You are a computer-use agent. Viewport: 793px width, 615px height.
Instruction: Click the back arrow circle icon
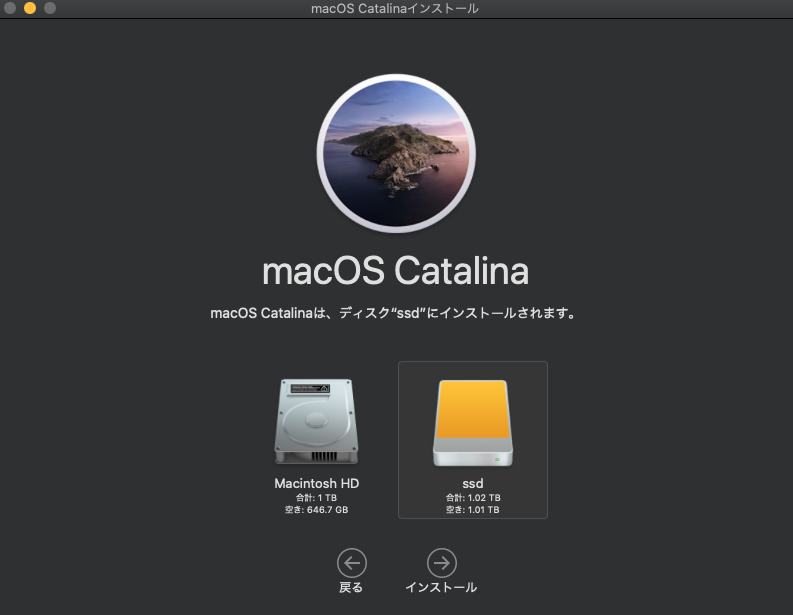tap(352, 562)
